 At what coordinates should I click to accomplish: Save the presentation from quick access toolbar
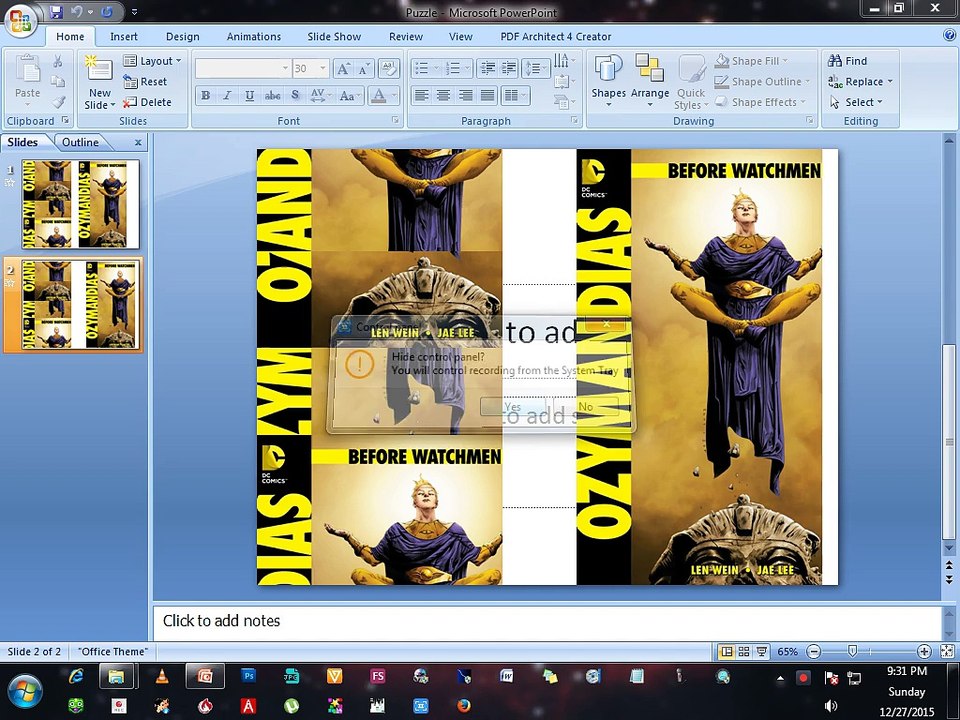pyautogui.click(x=56, y=12)
